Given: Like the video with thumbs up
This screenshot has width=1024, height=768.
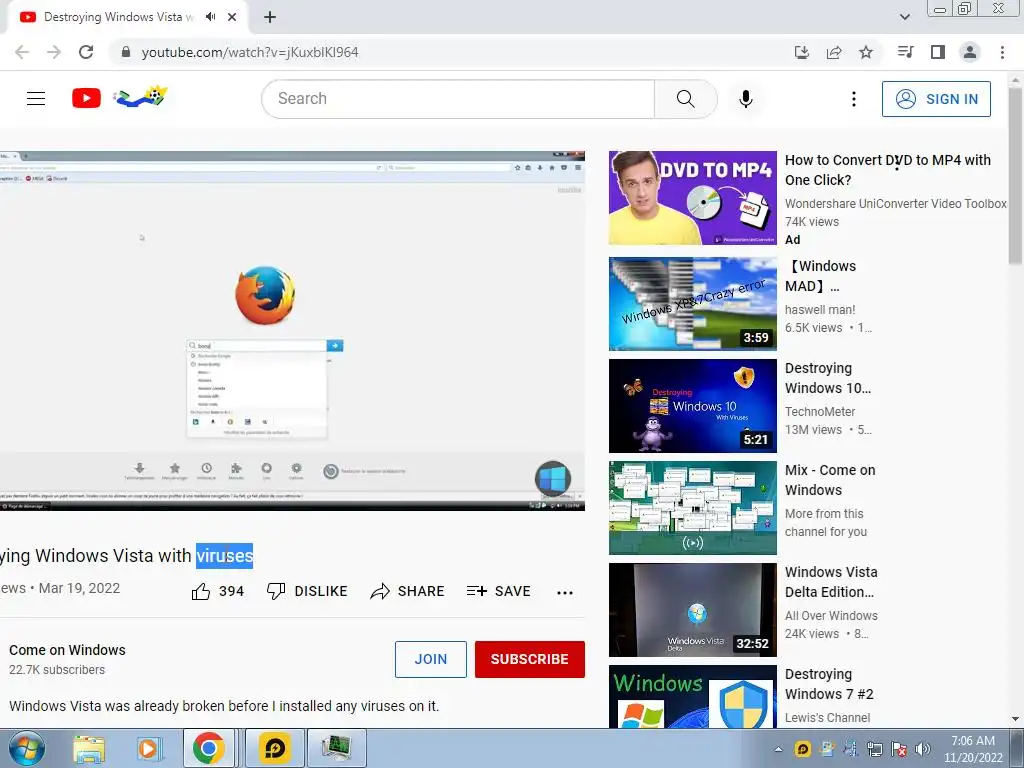Looking at the screenshot, I should tap(201, 592).
